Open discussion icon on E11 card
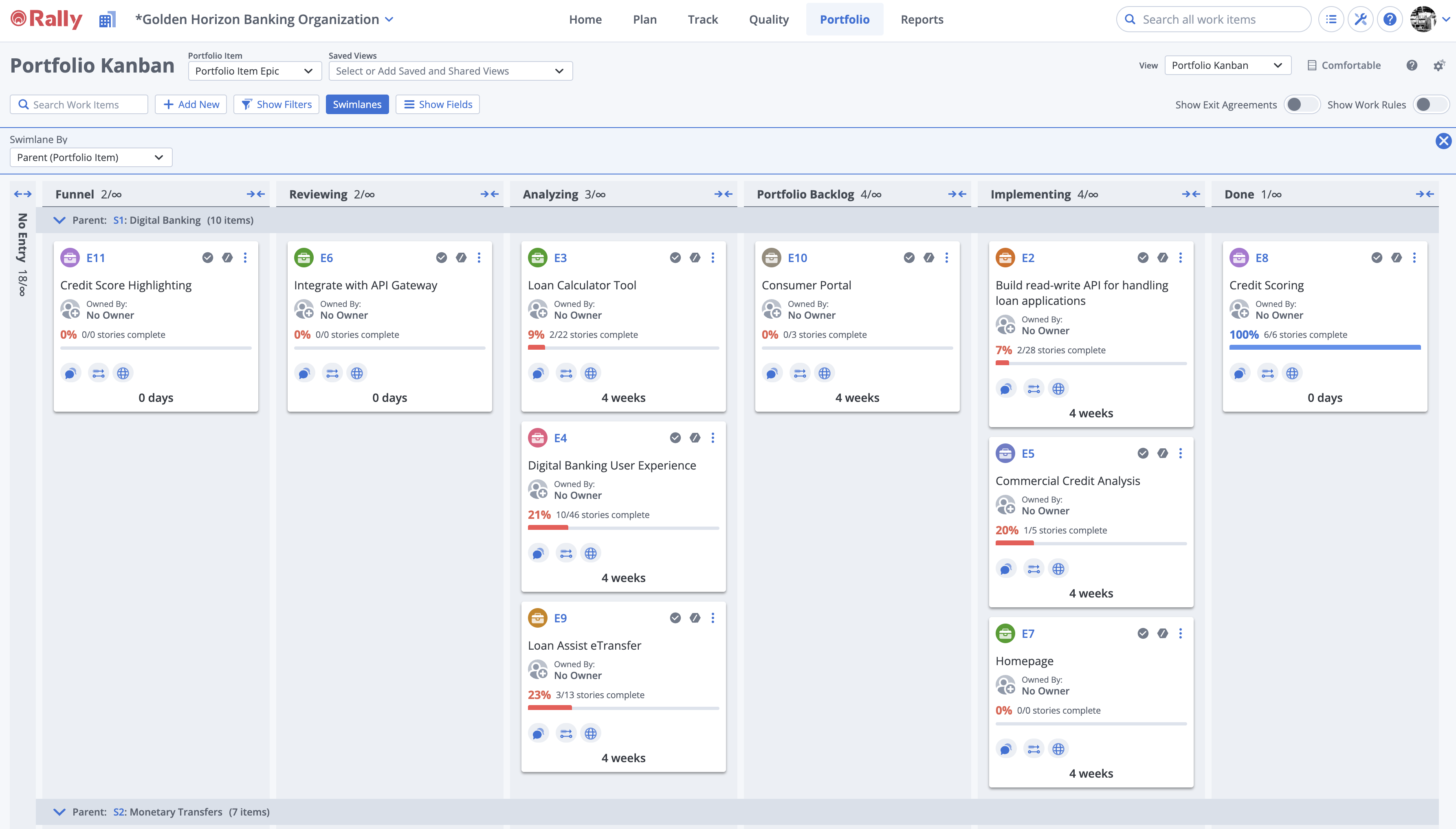 [70, 373]
